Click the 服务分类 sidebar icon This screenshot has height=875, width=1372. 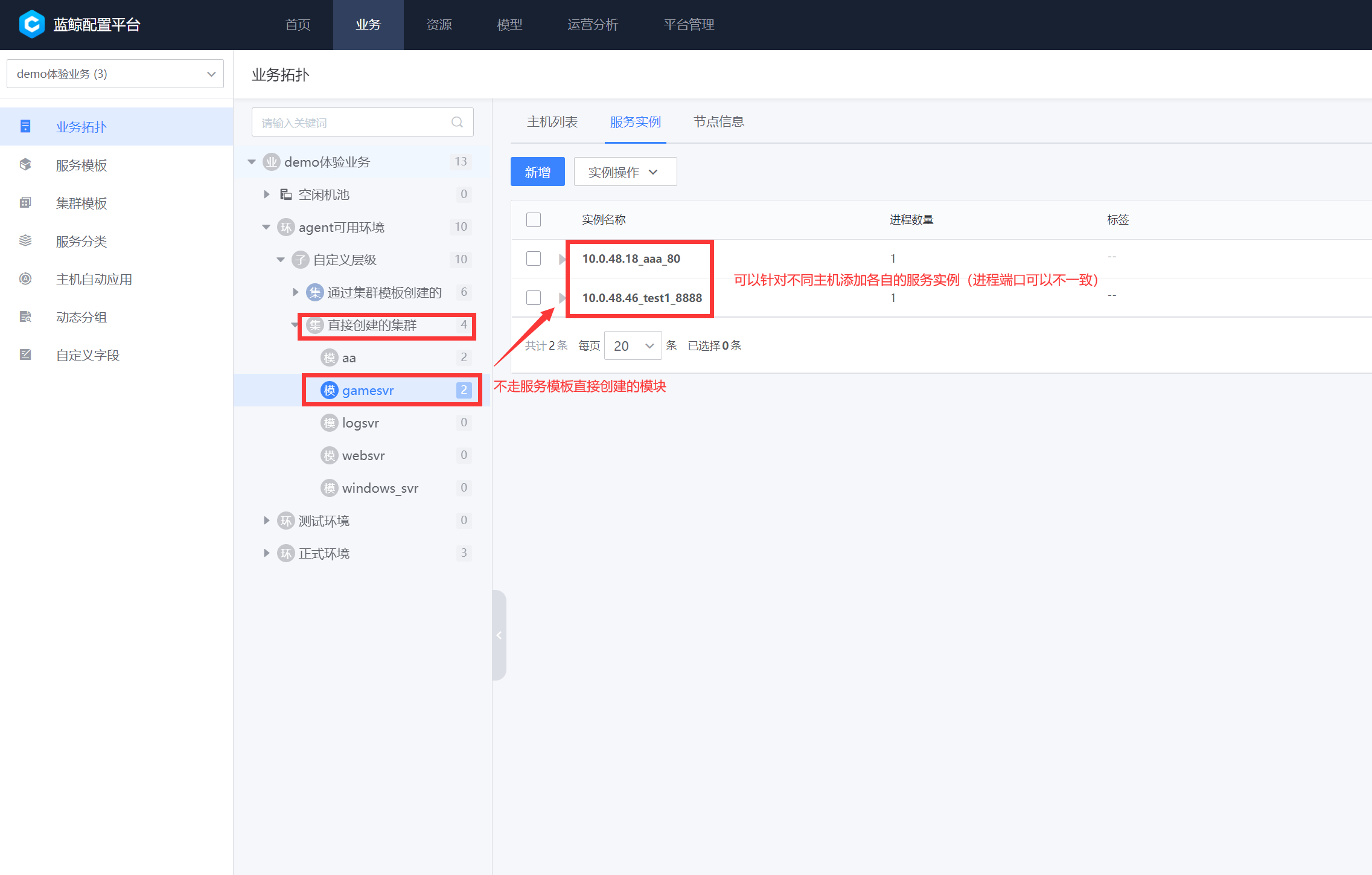click(x=25, y=240)
